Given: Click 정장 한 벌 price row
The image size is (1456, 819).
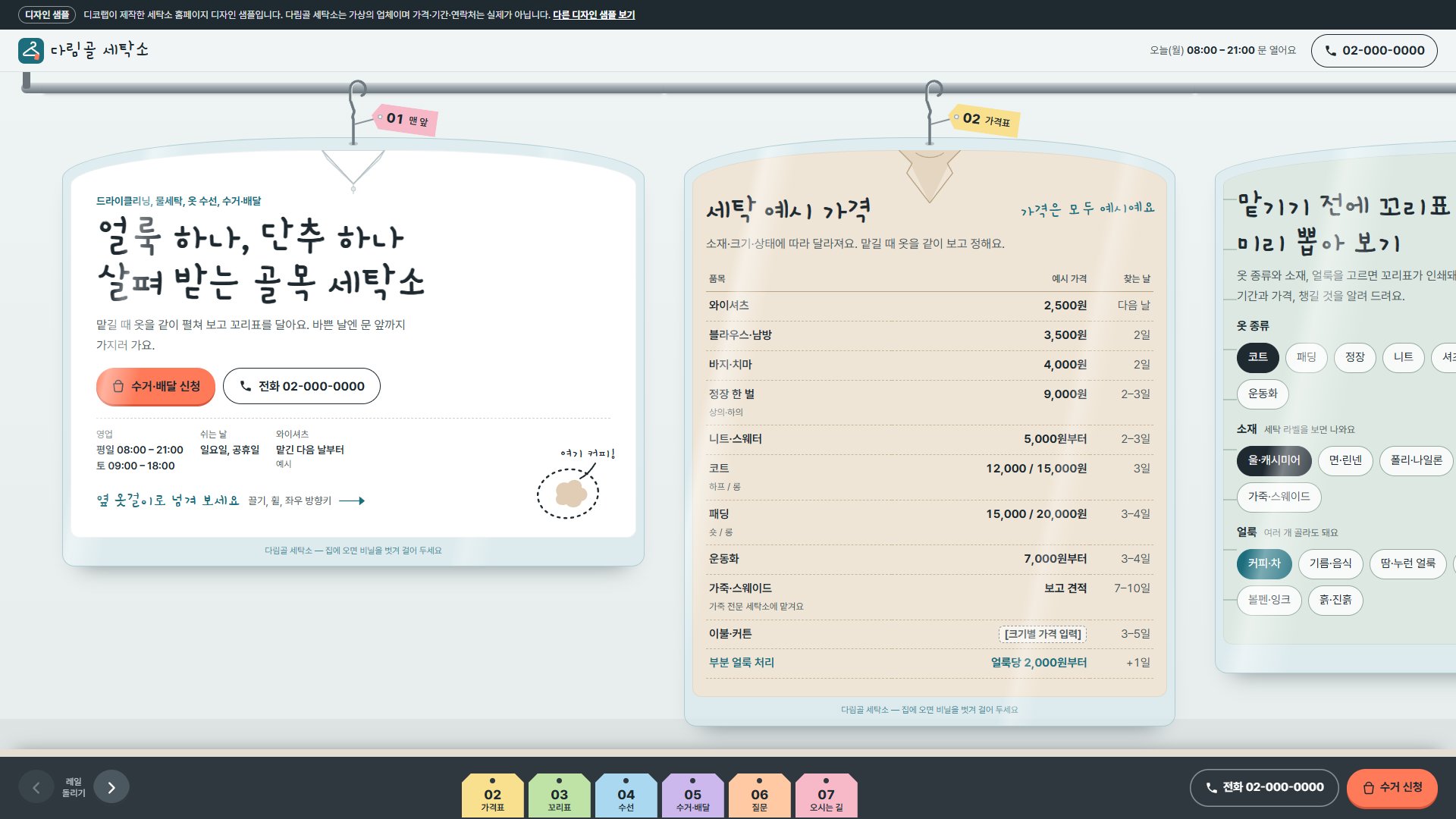Looking at the screenshot, I should click(930, 402).
